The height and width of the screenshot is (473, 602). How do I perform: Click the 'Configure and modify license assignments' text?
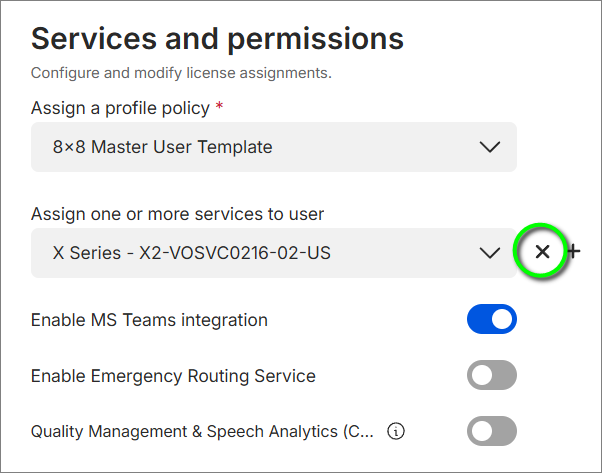[181, 73]
